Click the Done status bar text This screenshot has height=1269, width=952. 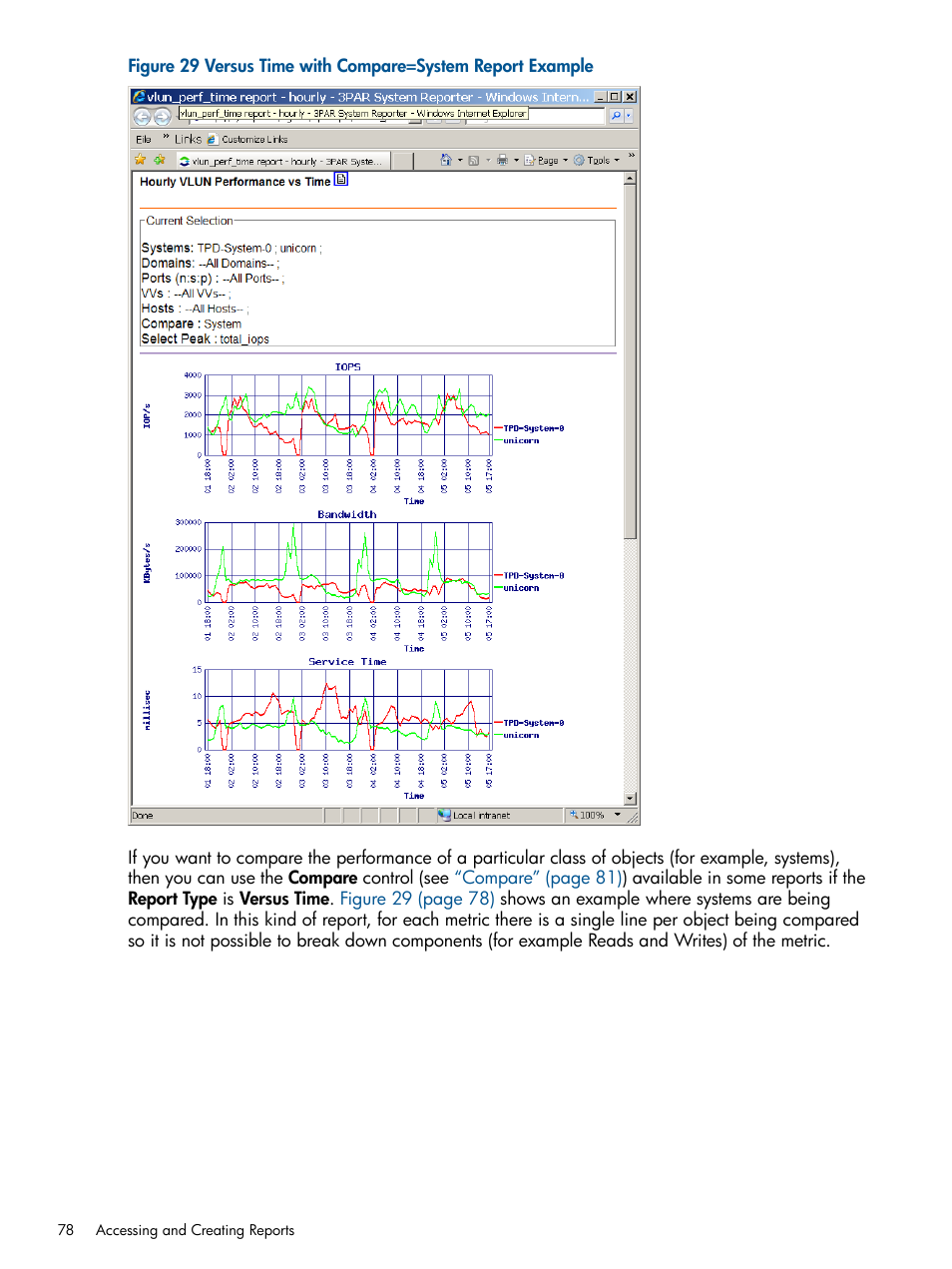(143, 816)
